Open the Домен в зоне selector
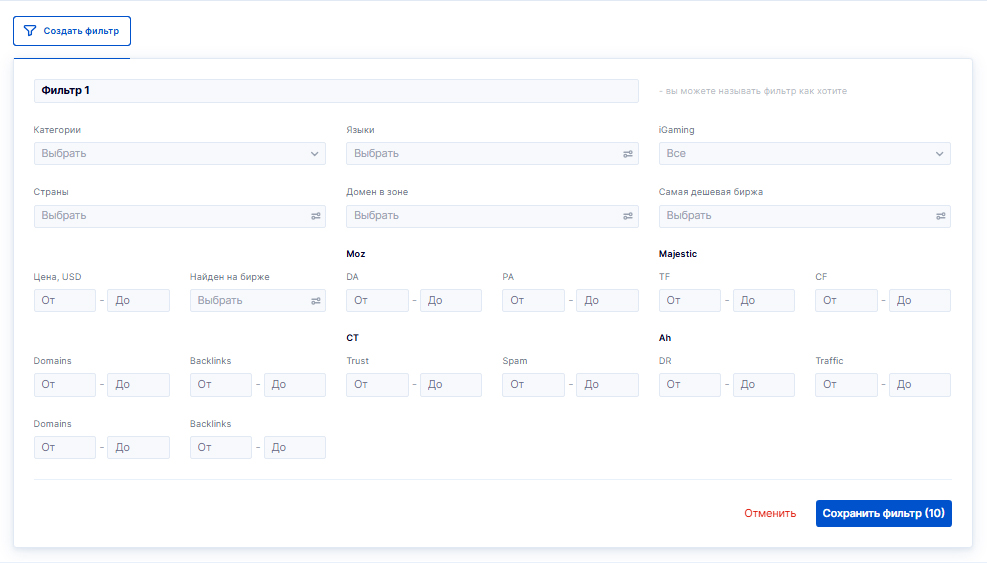Screen dimensions: 987x563 click(492, 216)
